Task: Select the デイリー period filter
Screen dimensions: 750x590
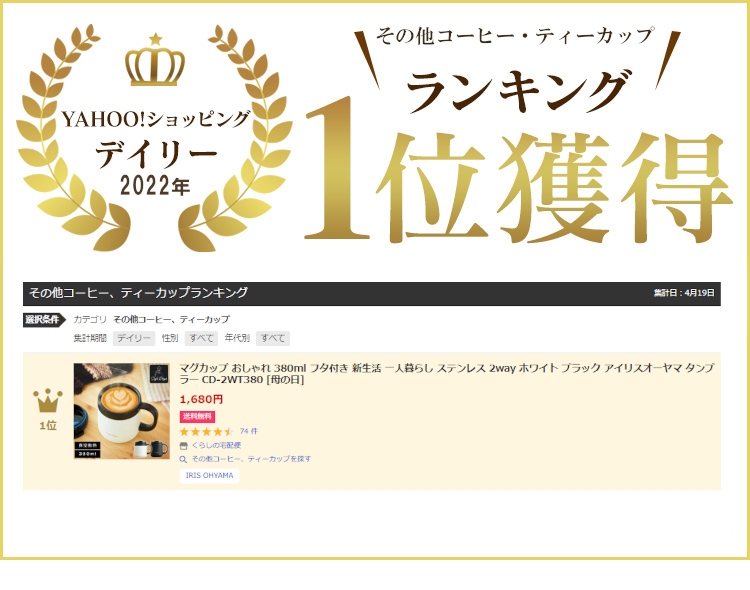Action: [134, 338]
